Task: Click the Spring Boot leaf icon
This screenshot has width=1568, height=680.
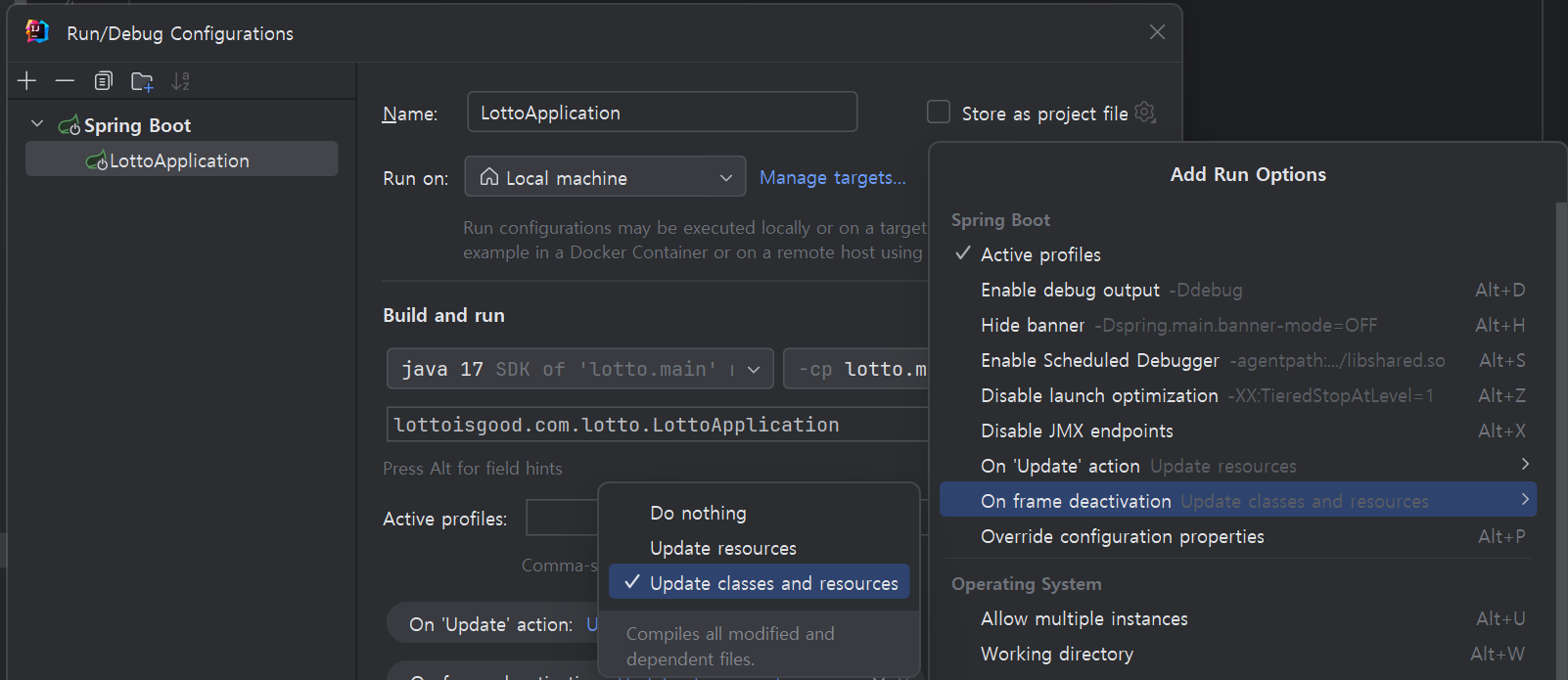Action: tap(69, 125)
